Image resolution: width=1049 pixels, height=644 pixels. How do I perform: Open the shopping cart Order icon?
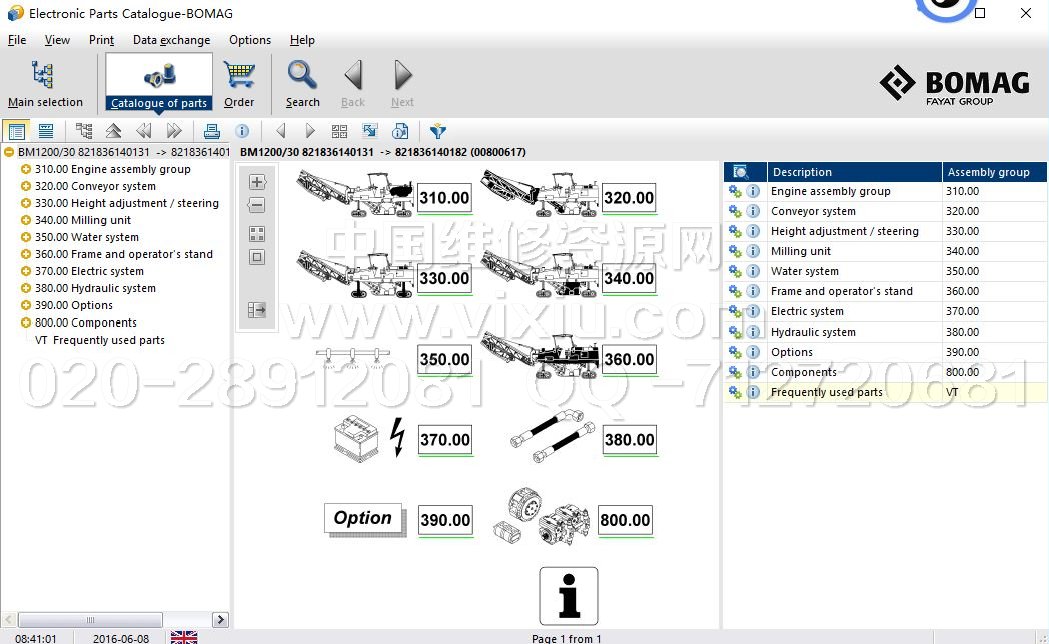coord(239,76)
